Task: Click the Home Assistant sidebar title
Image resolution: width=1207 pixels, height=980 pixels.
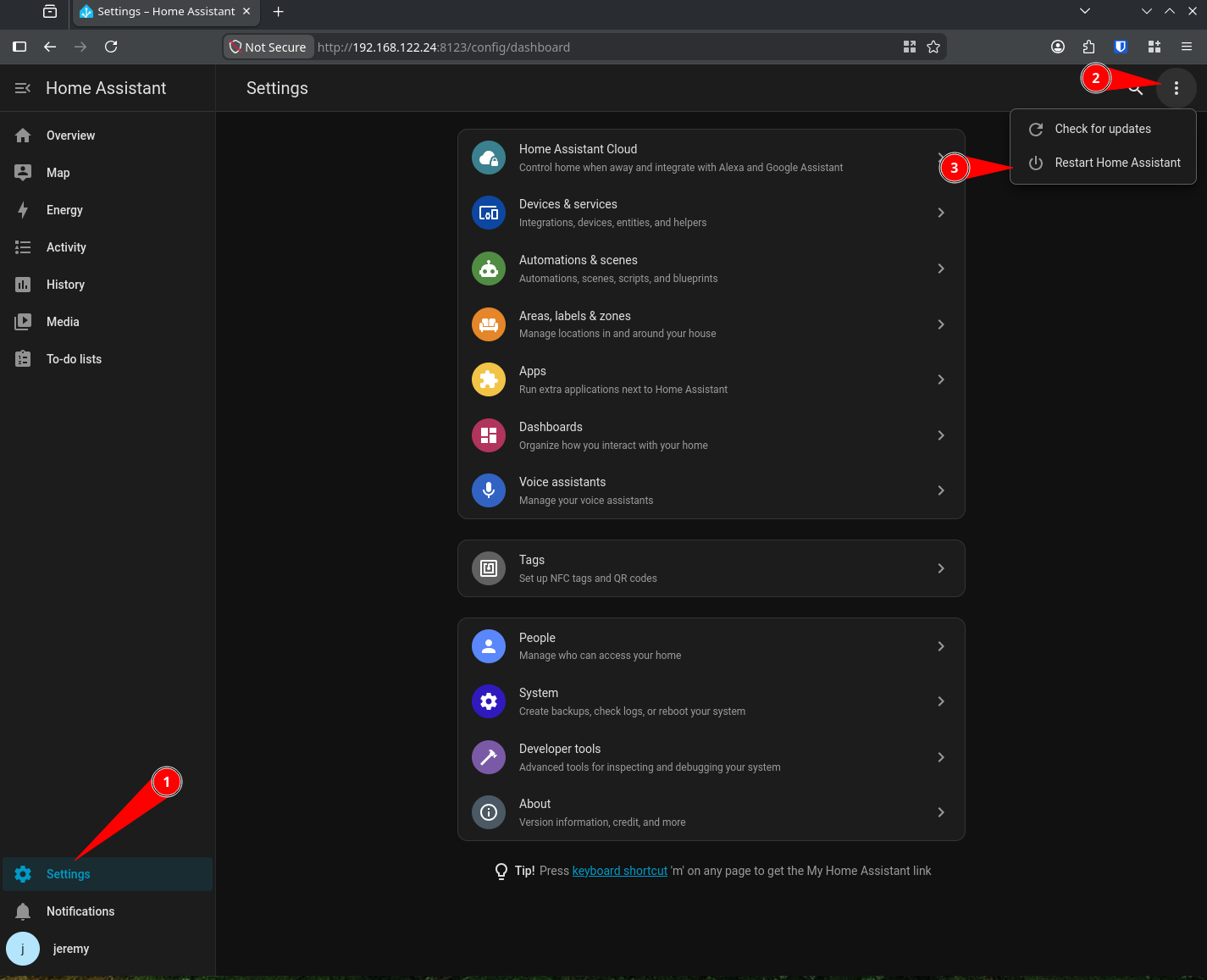Action: [106, 88]
